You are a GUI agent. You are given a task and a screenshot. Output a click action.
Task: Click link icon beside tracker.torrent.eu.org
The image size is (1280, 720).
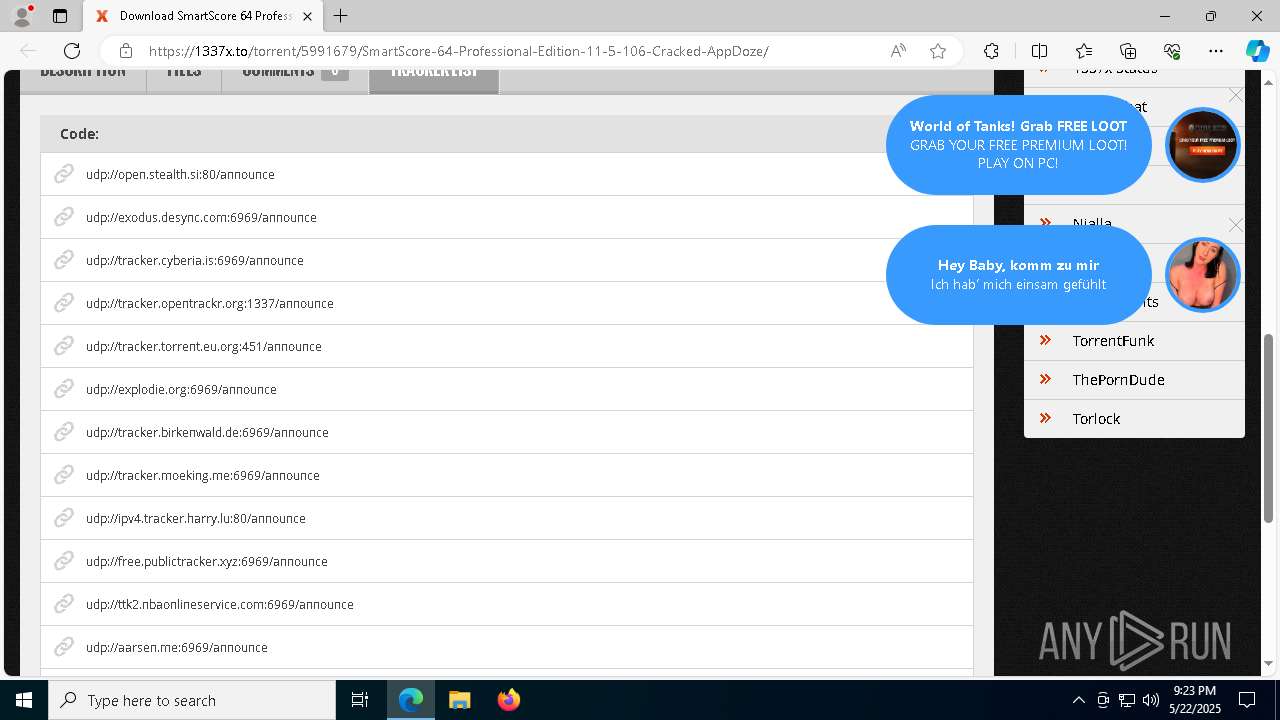[x=64, y=346]
